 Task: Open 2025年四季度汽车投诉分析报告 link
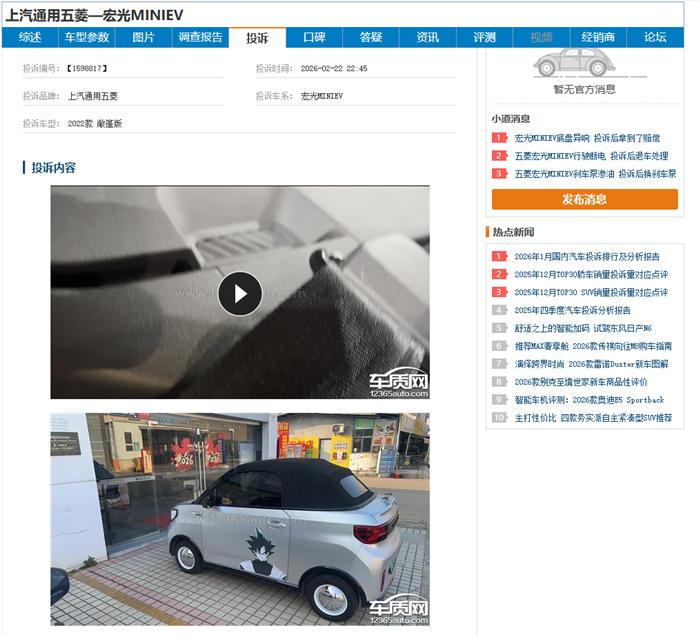pyautogui.click(x=572, y=310)
